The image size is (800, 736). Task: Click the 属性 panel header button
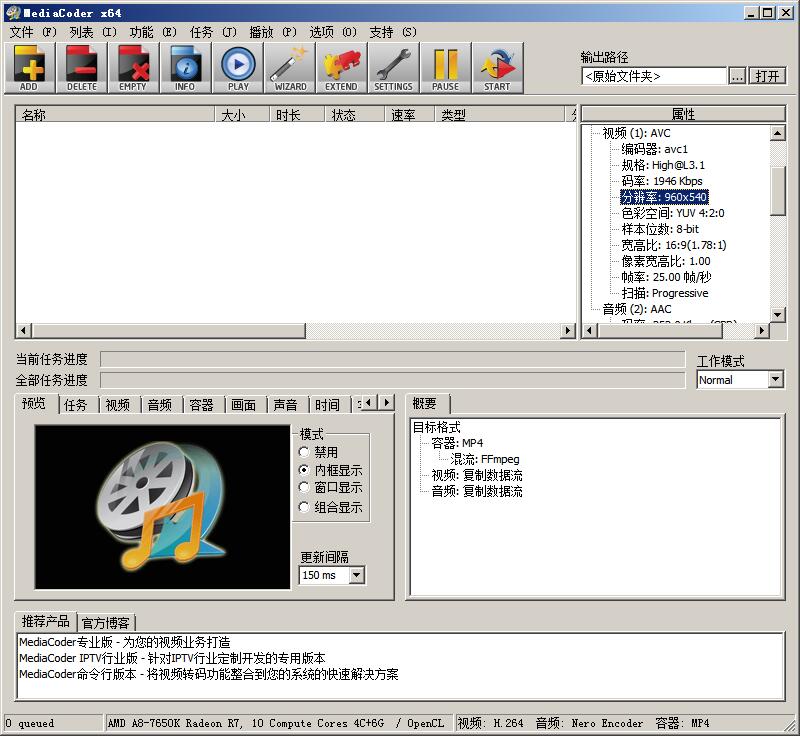click(x=683, y=114)
